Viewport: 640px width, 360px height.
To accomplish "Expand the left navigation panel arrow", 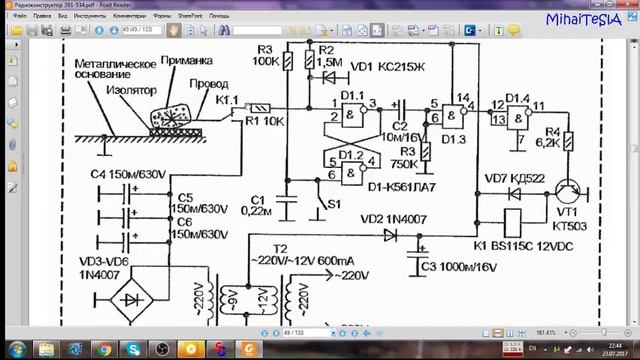I will tap(17, 44).
